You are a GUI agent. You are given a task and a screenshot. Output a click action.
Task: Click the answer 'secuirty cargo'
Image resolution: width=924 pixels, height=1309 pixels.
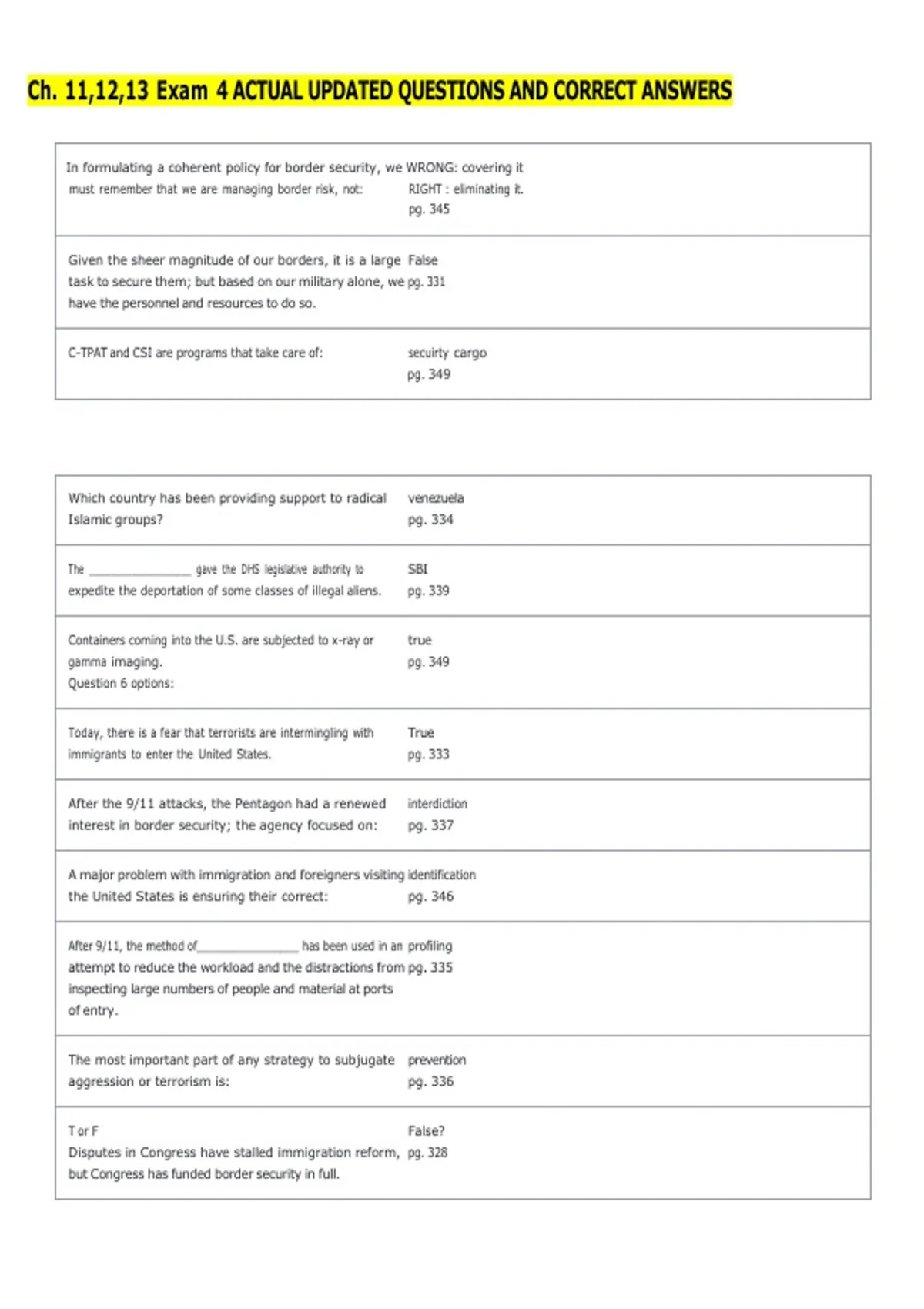(x=447, y=353)
